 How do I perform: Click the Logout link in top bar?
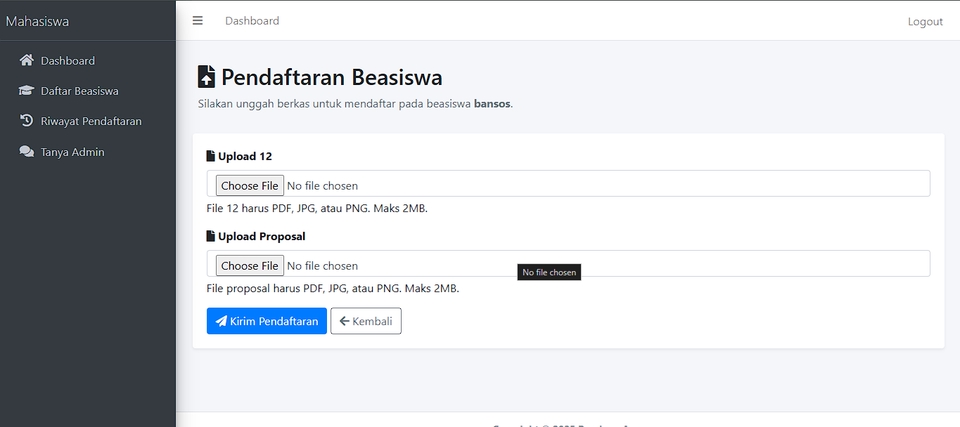924,21
